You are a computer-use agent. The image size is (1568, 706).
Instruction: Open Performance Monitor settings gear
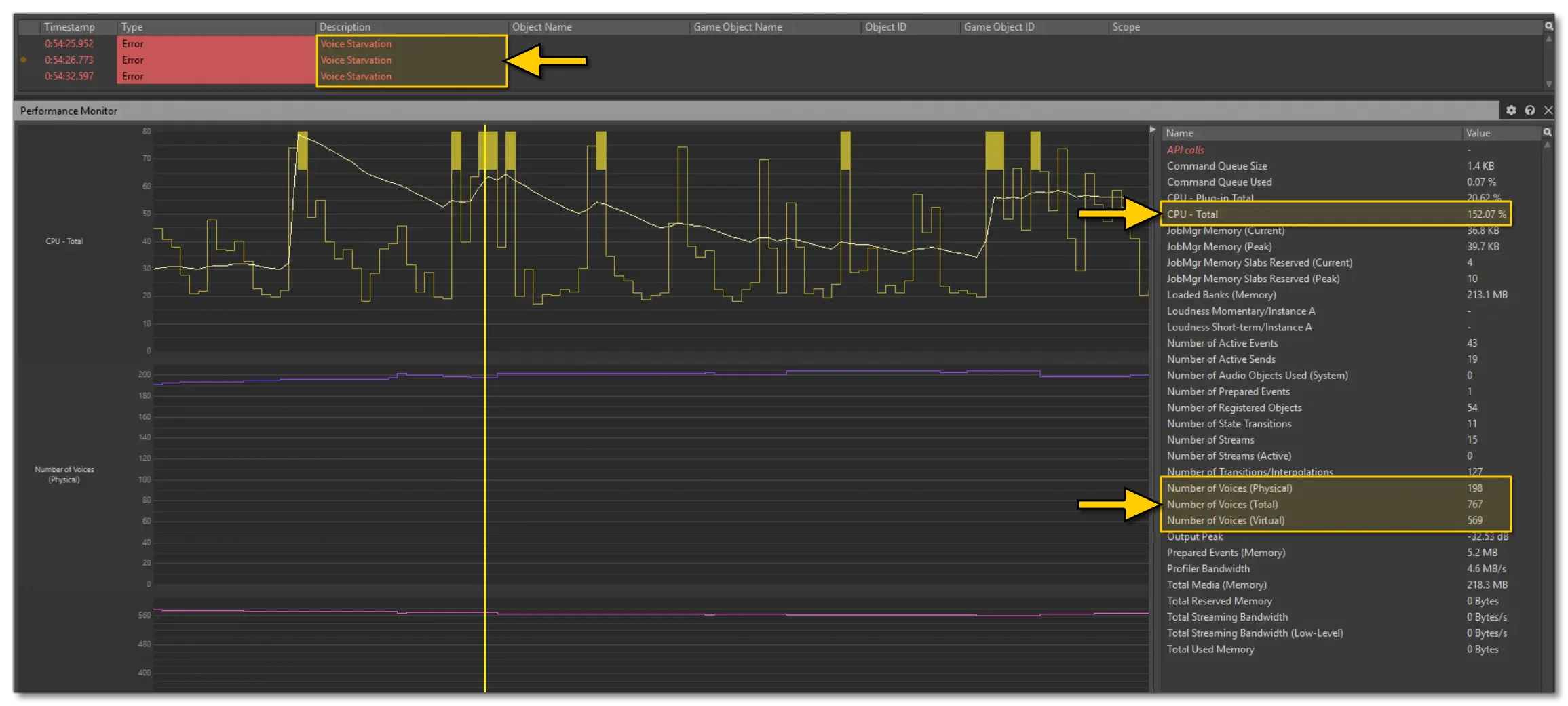coord(1510,111)
